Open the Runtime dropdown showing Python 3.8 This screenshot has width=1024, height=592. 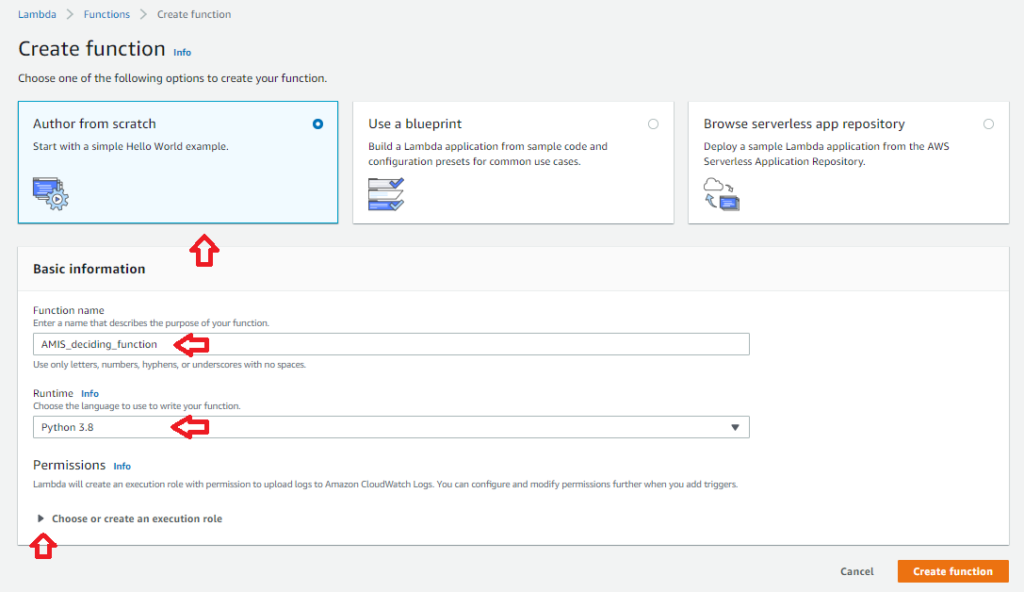tap(390, 427)
